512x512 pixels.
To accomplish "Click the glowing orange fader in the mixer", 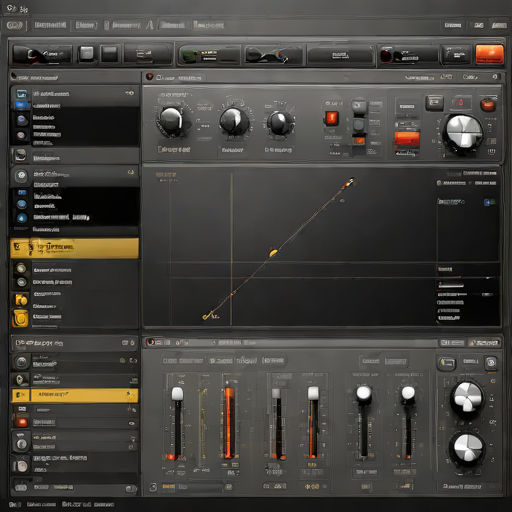I will pyautogui.click(x=230, y=419).
